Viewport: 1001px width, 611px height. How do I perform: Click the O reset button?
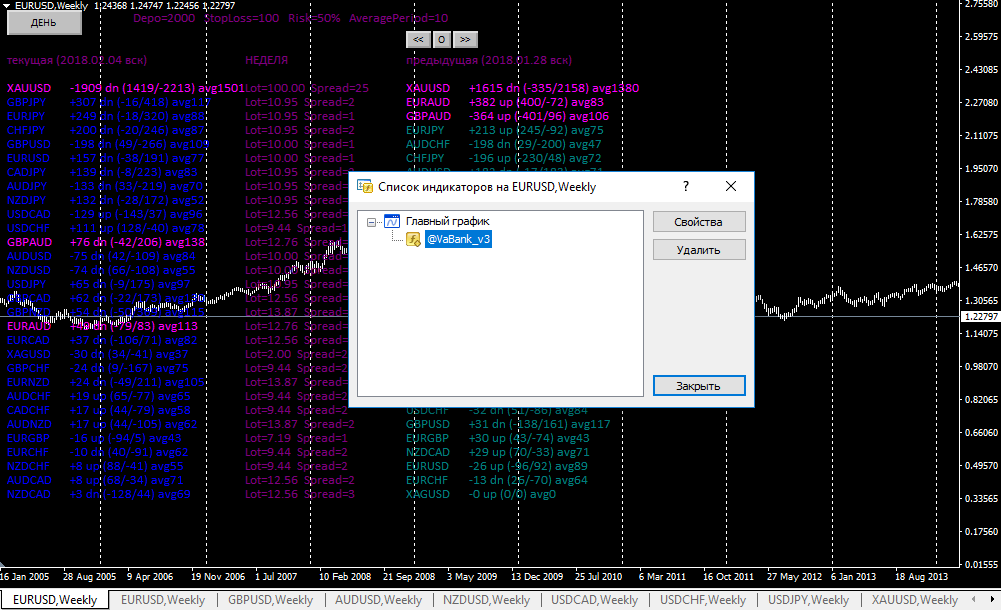tap(442, 40)
